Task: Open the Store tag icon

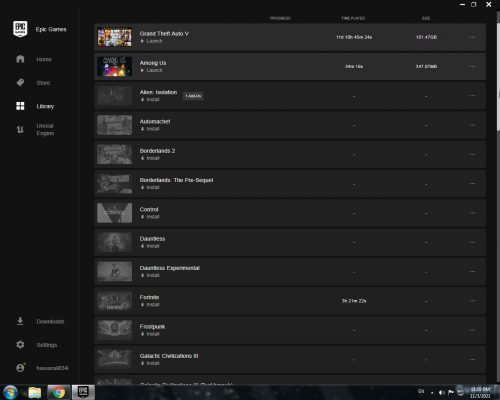Action: 20,83
